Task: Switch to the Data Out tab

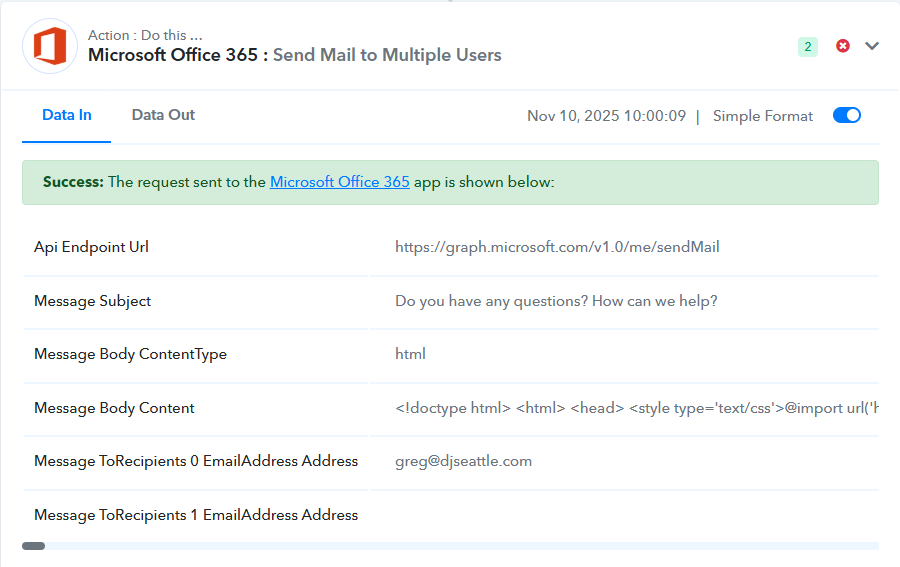Action: point(163,115)
